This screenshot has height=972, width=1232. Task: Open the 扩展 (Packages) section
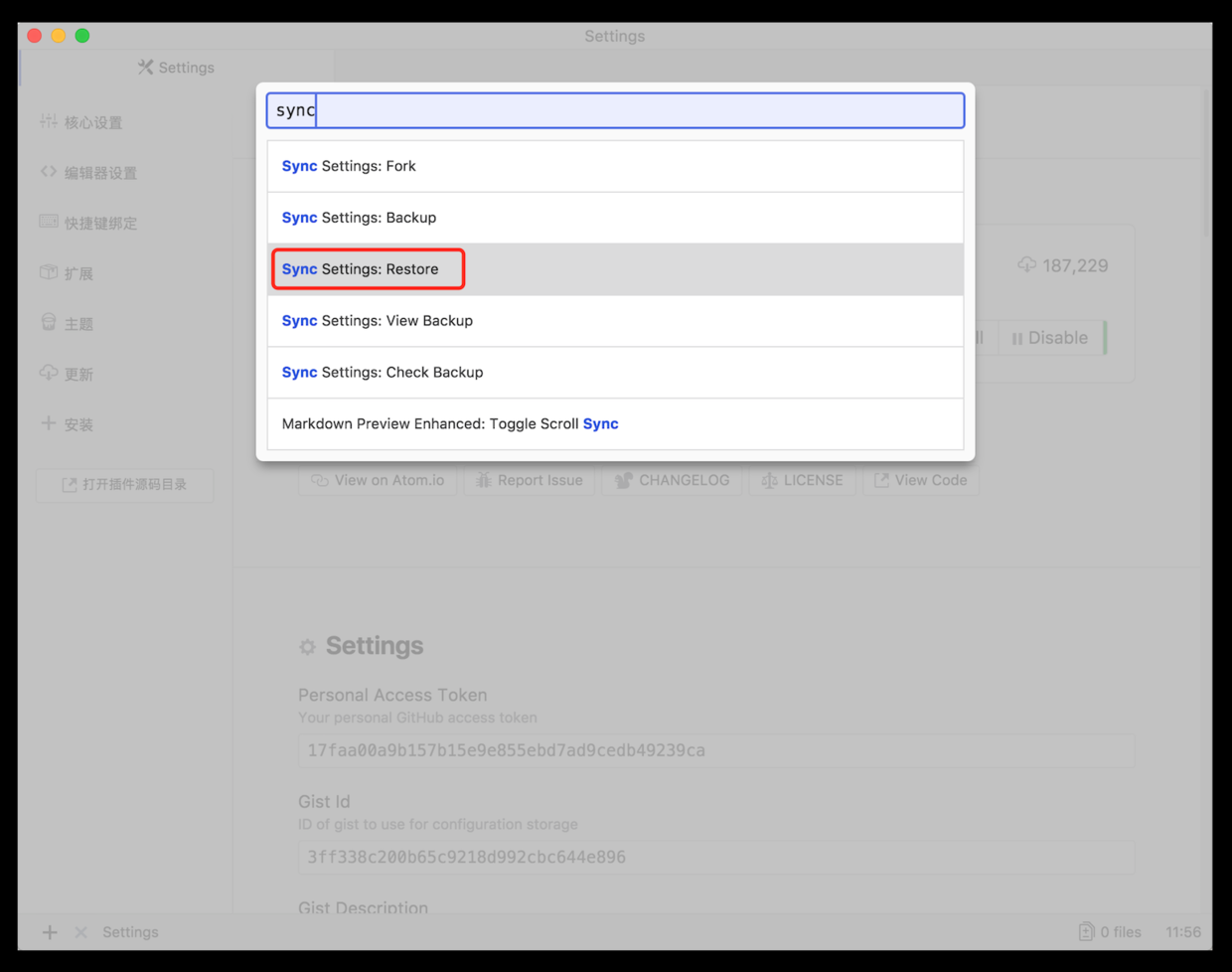[x=81, y=273]
